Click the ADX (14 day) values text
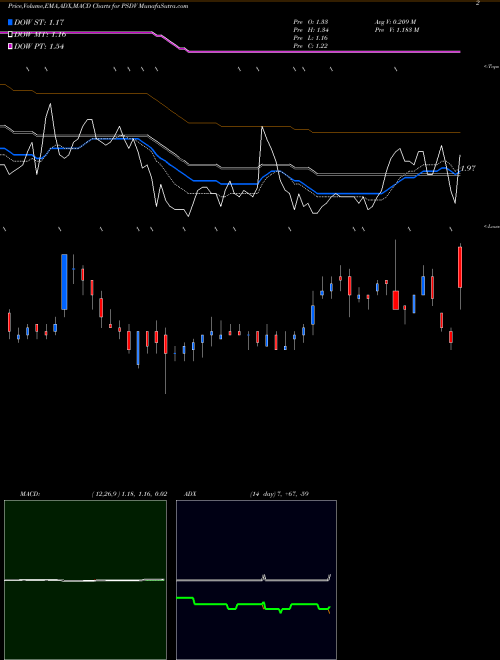Viewport: 500px width, 660px height. [279, 494]
